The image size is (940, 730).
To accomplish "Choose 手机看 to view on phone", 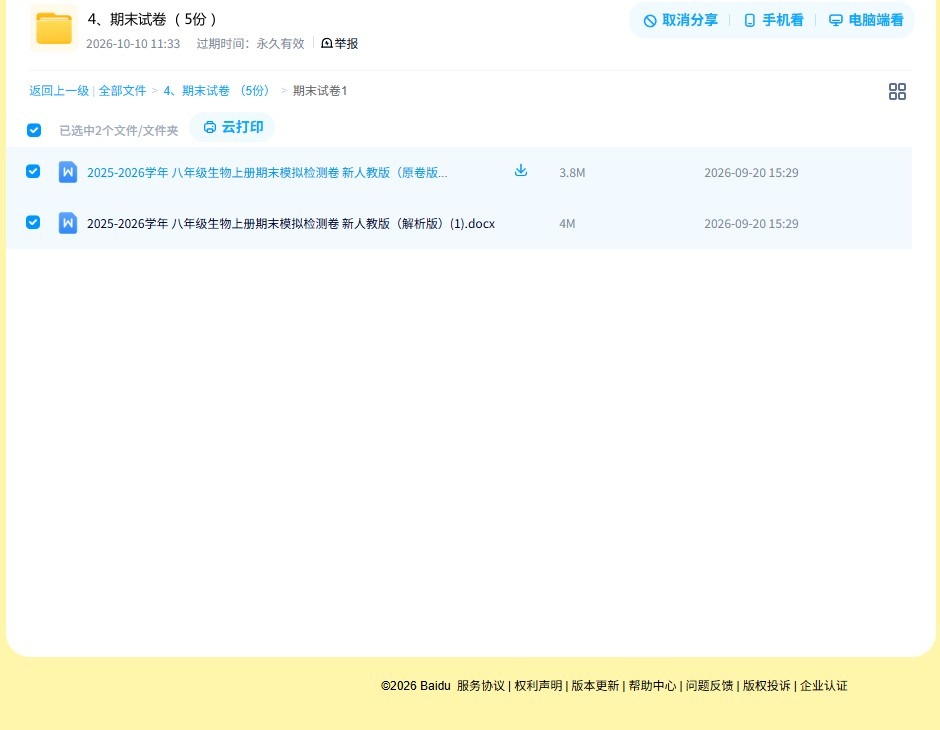I will [x=773, y=20].
